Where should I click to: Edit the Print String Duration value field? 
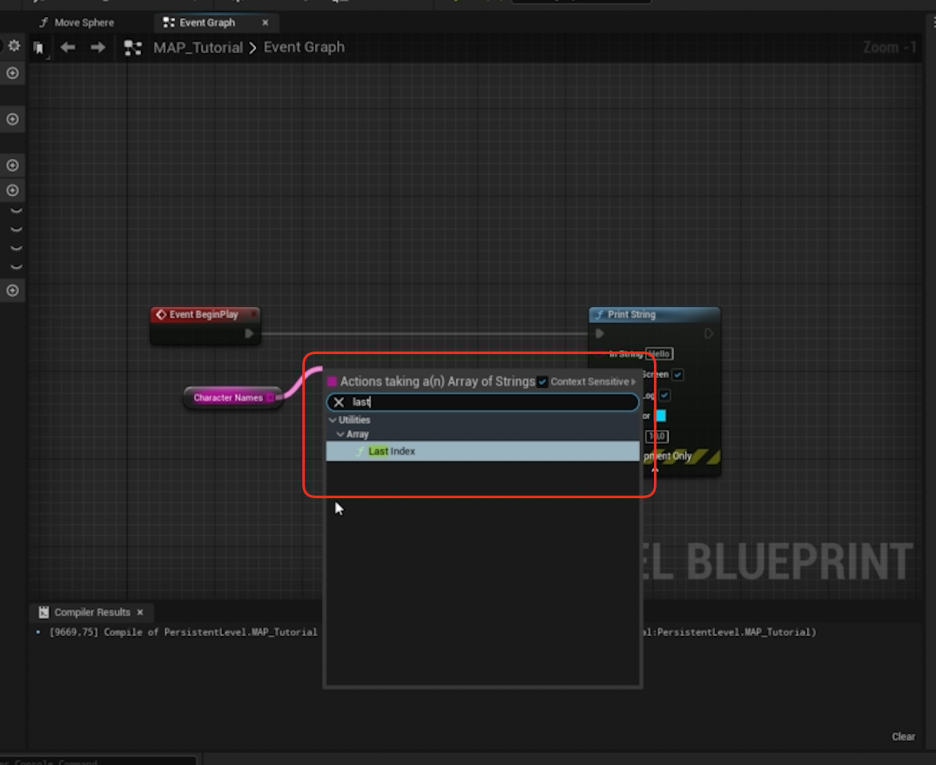click(x=657, y=436)
